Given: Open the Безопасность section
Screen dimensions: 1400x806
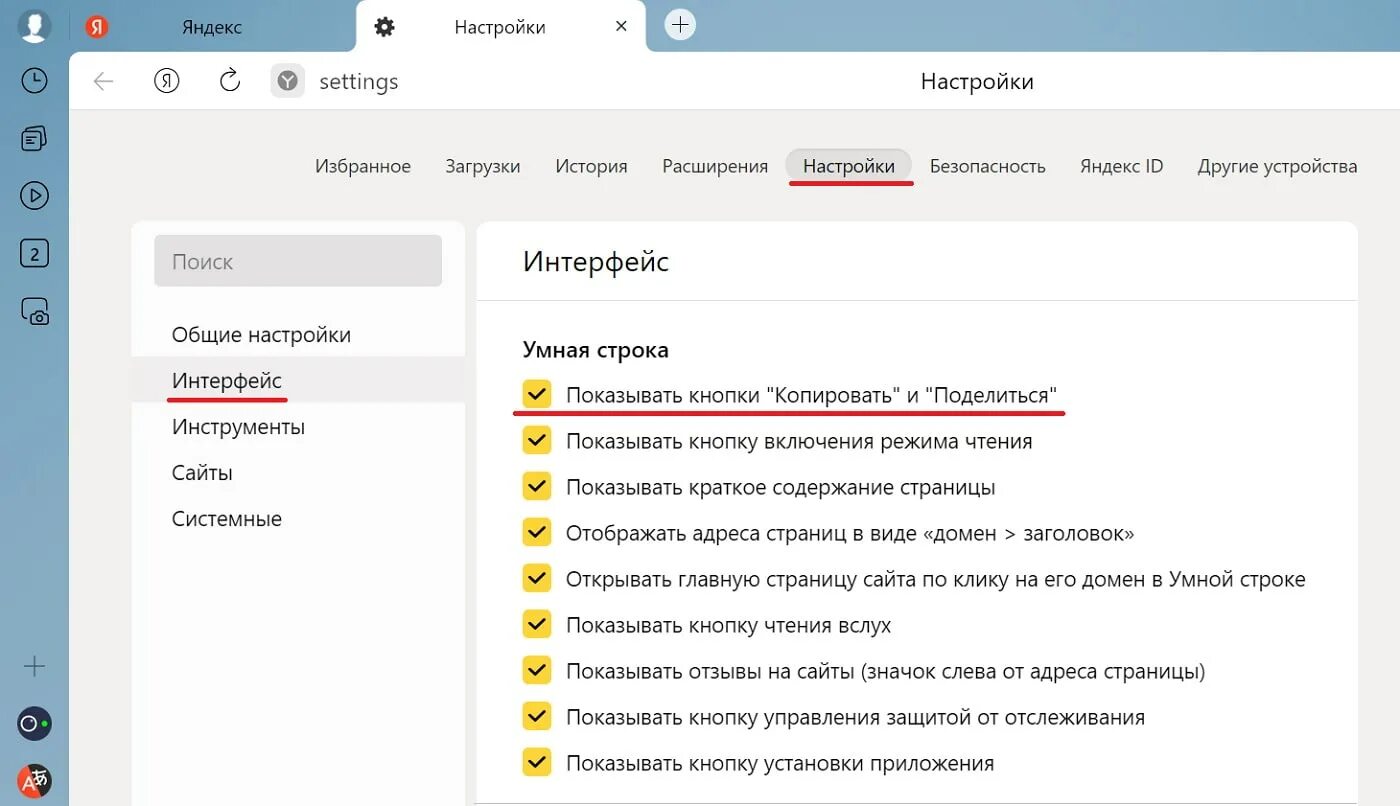Looking at the screenshot, I should pos(988,166).
